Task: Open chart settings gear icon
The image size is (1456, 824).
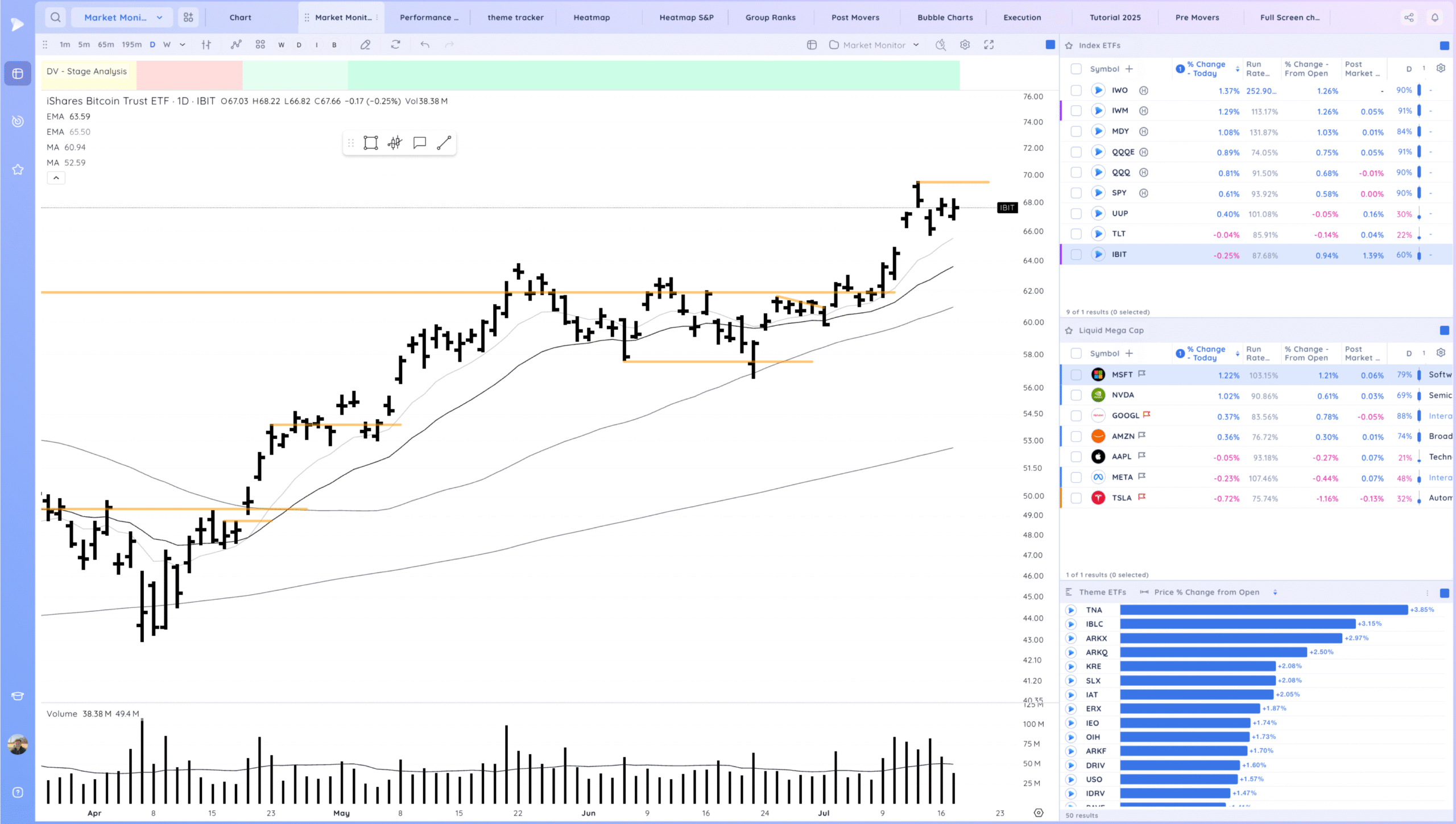Action: (965, 44)
